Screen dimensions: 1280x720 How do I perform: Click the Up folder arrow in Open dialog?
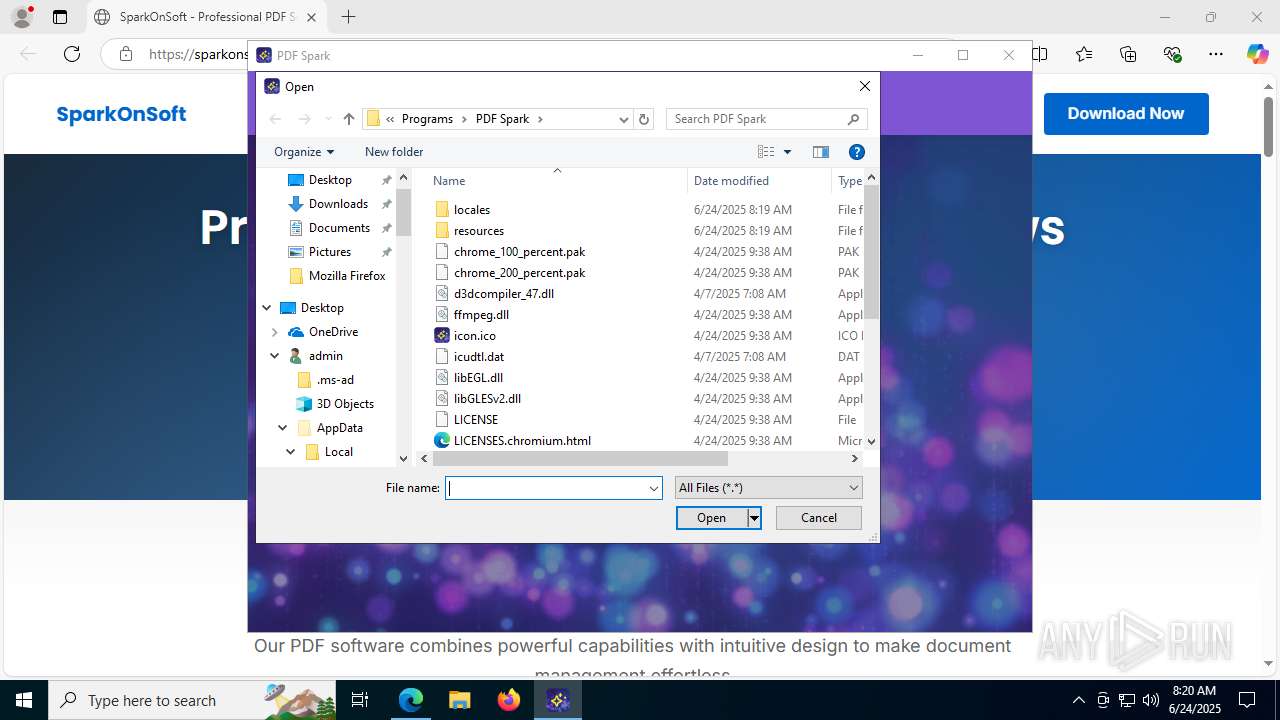[x=348, y=119]
